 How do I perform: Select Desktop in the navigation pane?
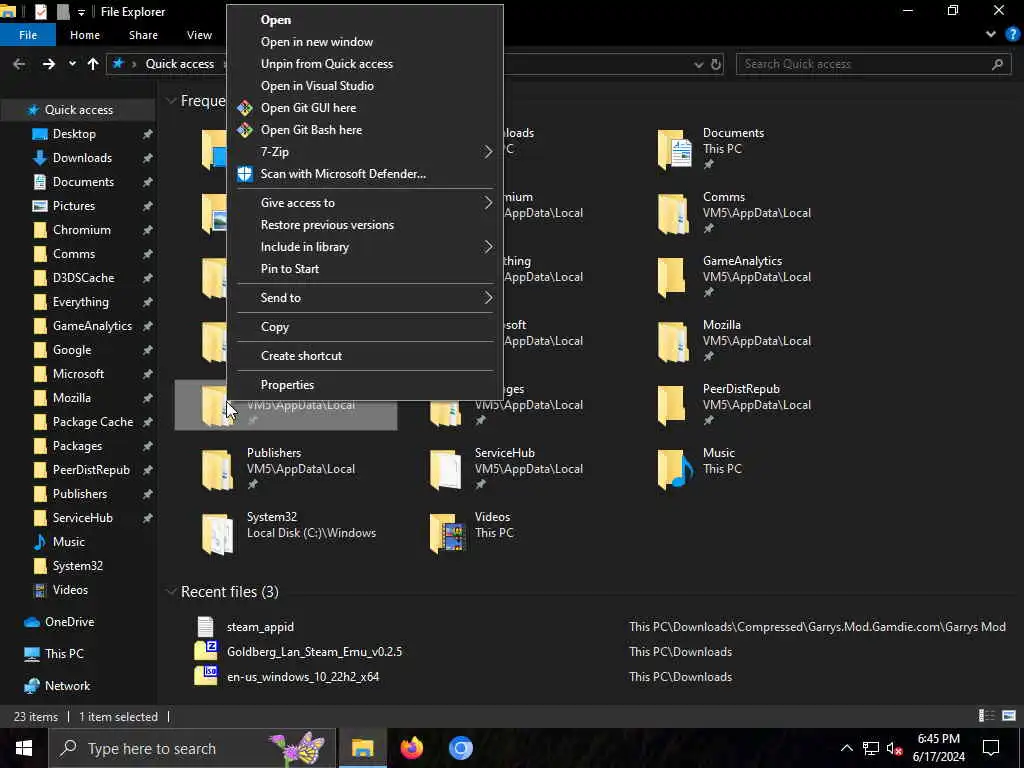(74, 134)
